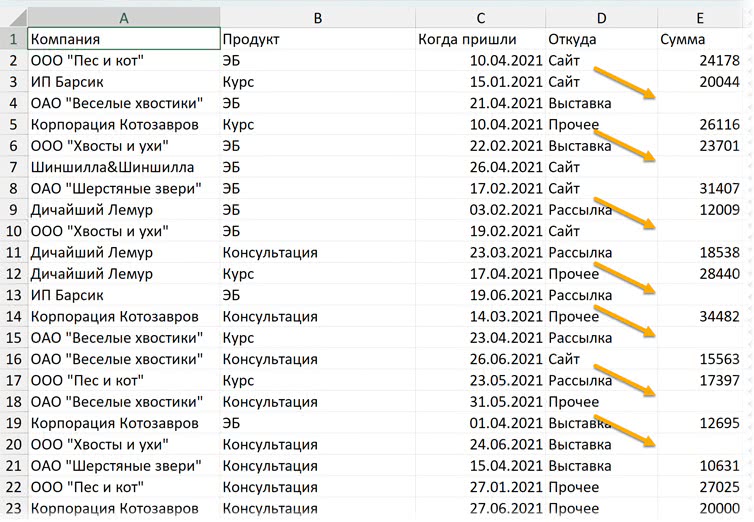The image size is (754, 522).
Task: Select 'Дичайший Лемур' in row 9
Action: pyautogui.click(x=124, y=210)
